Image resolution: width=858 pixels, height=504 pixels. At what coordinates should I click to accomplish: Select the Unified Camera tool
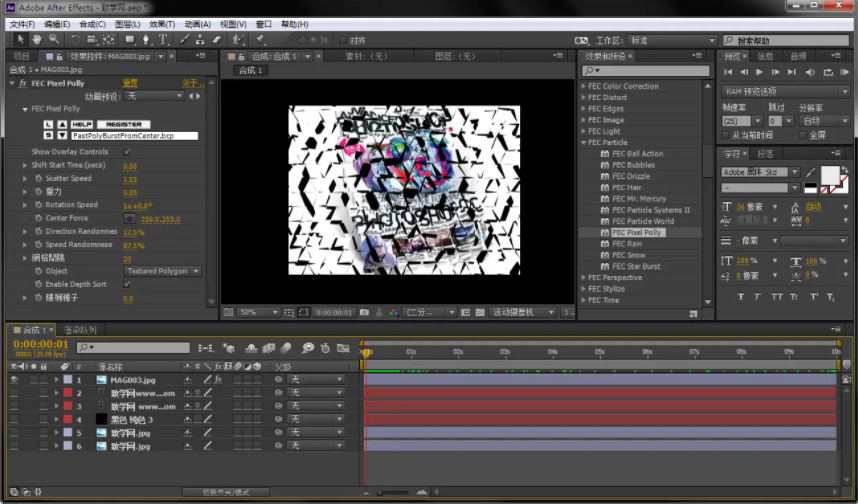(x=92, y=39)
